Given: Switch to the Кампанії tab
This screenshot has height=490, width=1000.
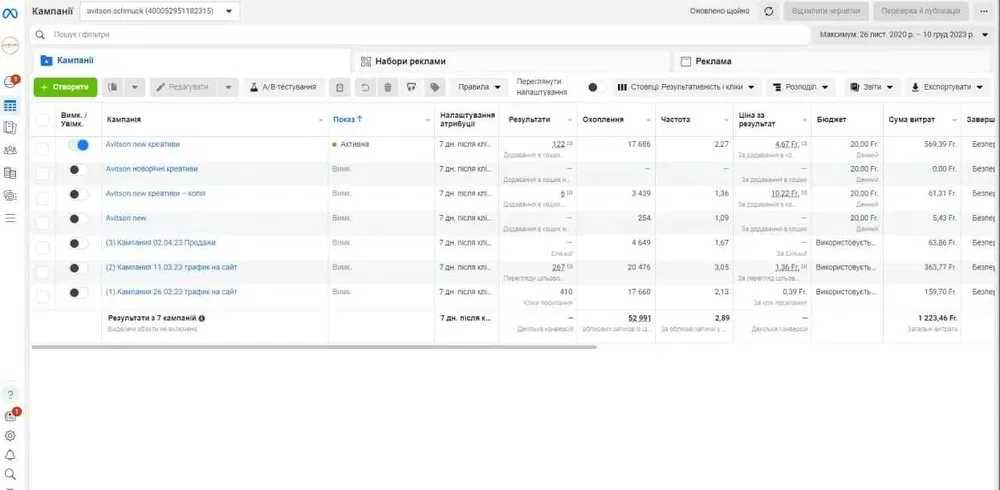Looking at the screenshot, I should [191, 61].
